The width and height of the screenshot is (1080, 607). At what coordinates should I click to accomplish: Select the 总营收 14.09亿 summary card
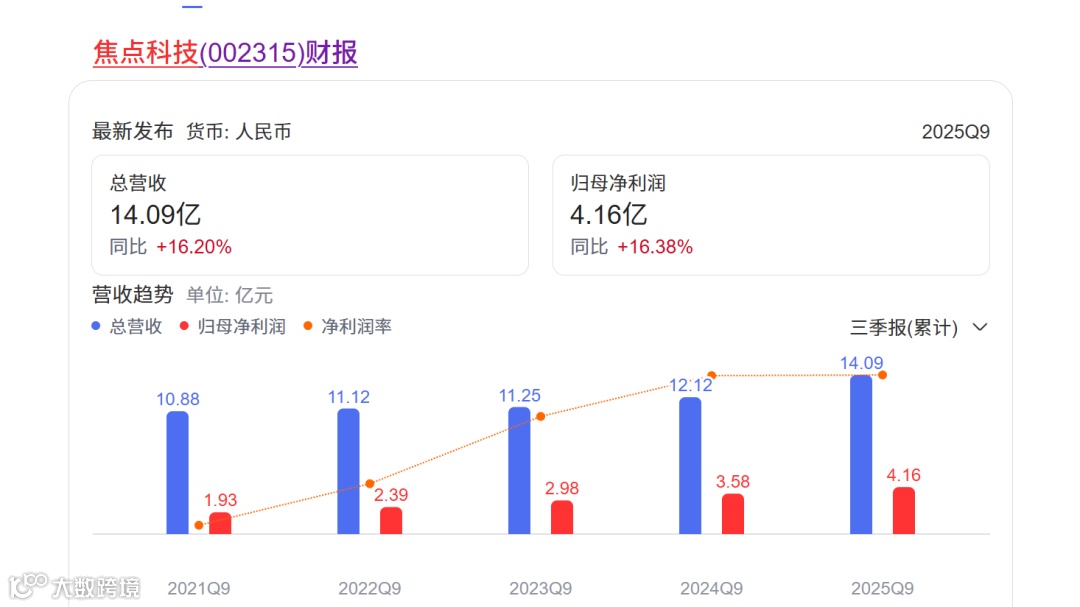[310, 215]
